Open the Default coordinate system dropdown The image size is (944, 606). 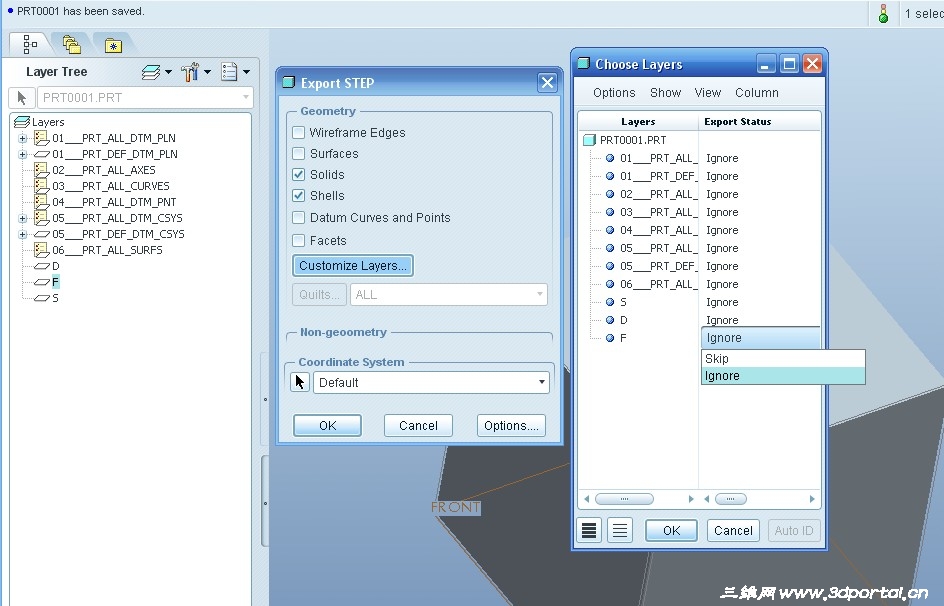click(x=431, y=383)
